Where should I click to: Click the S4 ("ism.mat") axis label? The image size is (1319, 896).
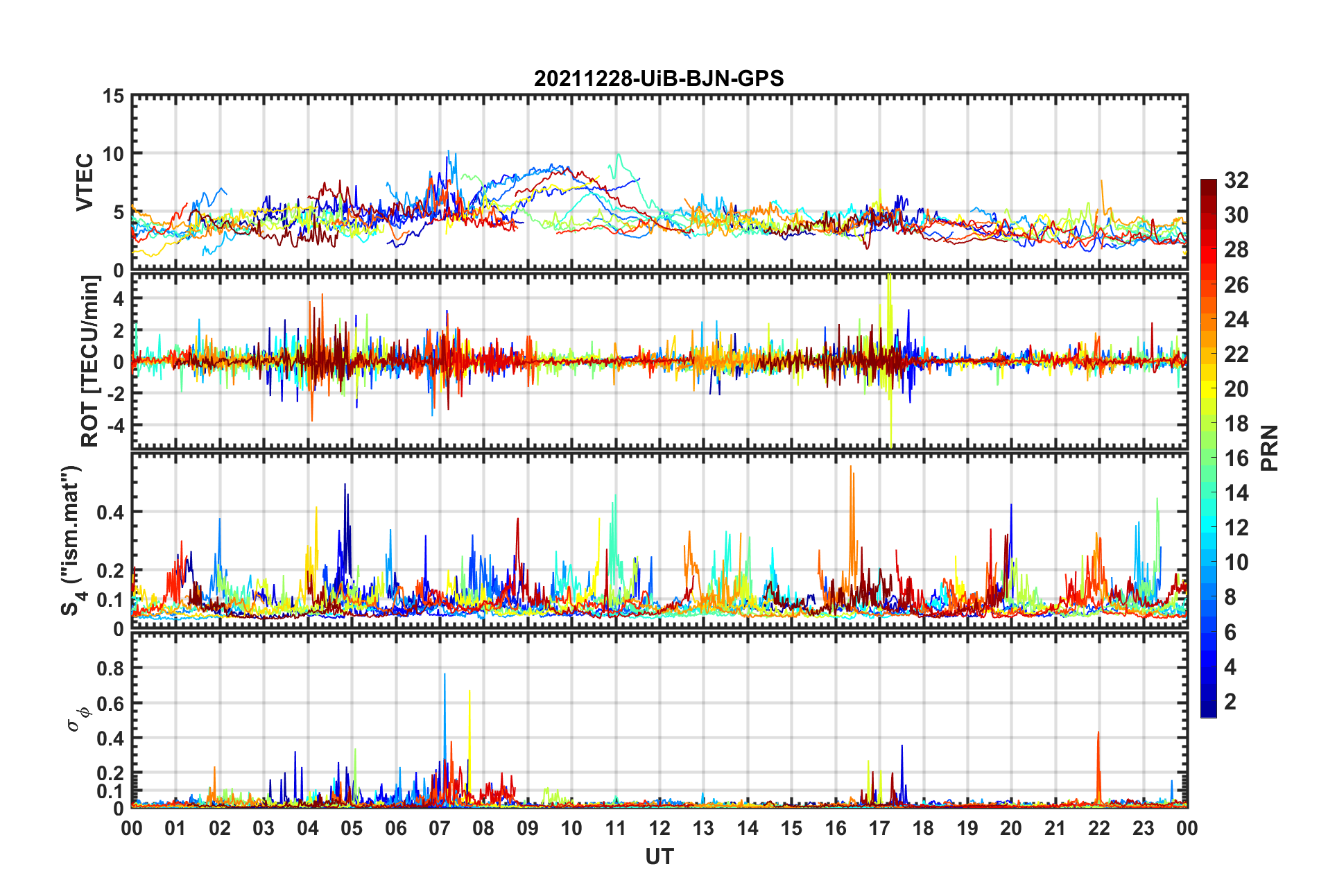click(71, 541)
